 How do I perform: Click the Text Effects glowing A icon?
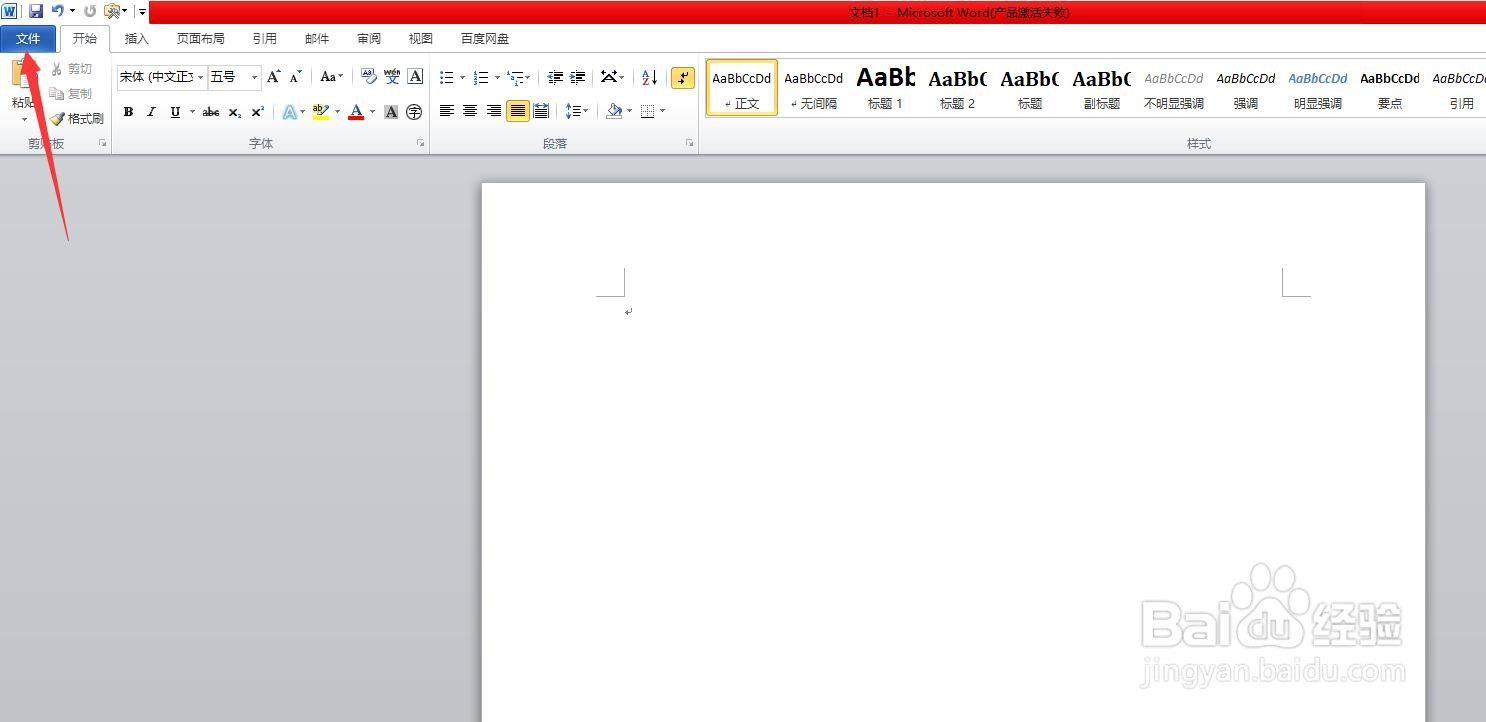click(288, 112)
